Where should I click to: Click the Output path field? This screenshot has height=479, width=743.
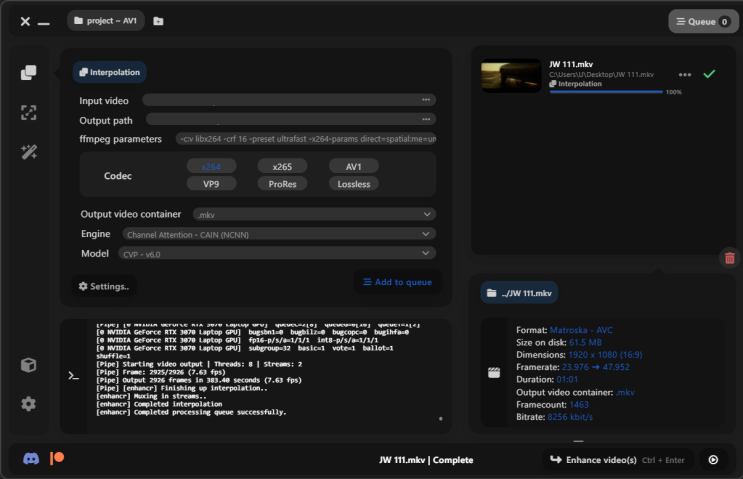pyautogui.click(x=291, y=119)
